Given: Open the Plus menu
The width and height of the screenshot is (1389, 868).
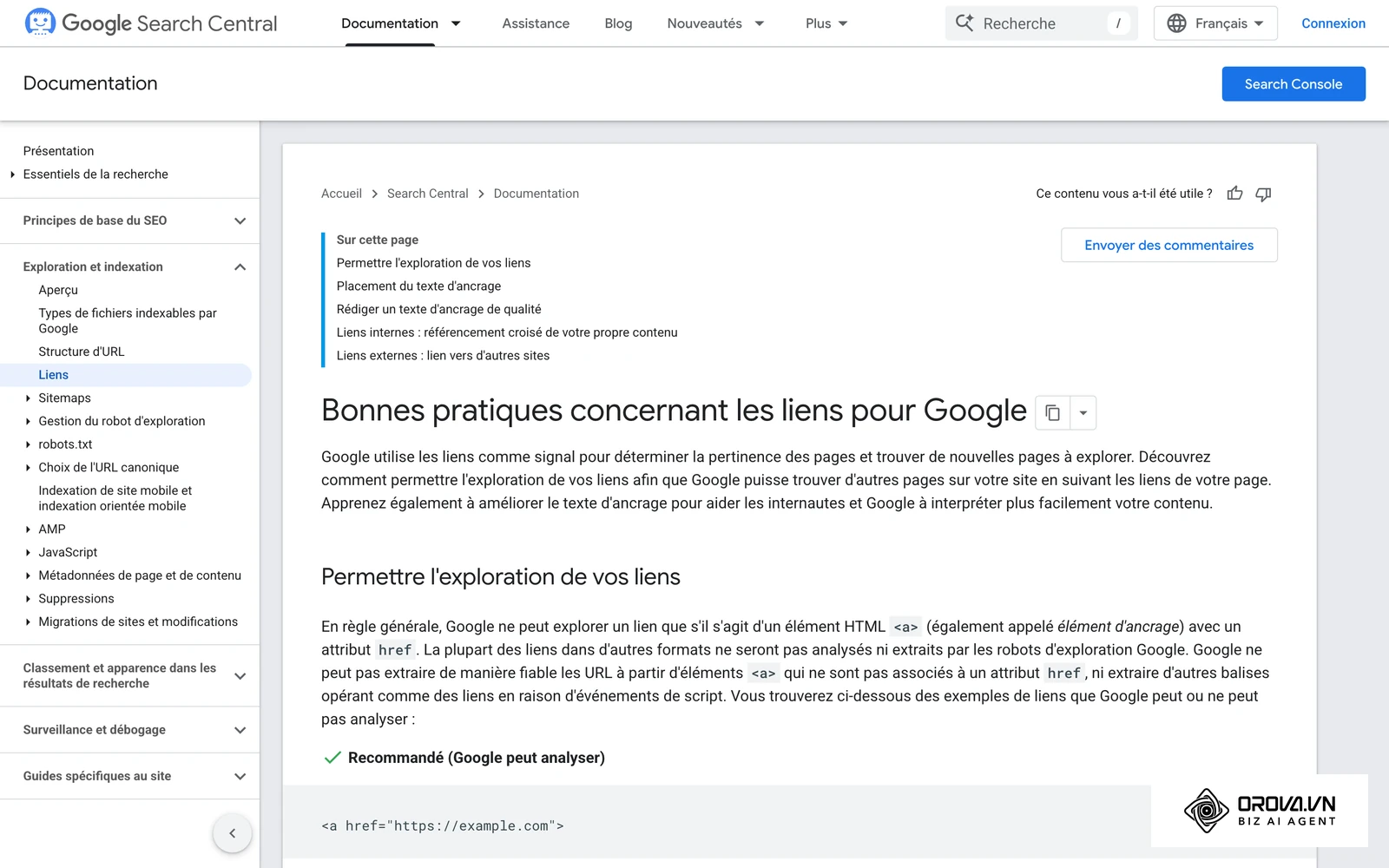Looking at the screenshot, I should click(826, 23).
